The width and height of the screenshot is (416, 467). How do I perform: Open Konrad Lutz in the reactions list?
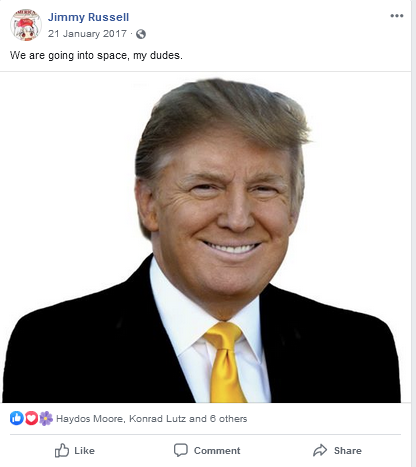158,419
